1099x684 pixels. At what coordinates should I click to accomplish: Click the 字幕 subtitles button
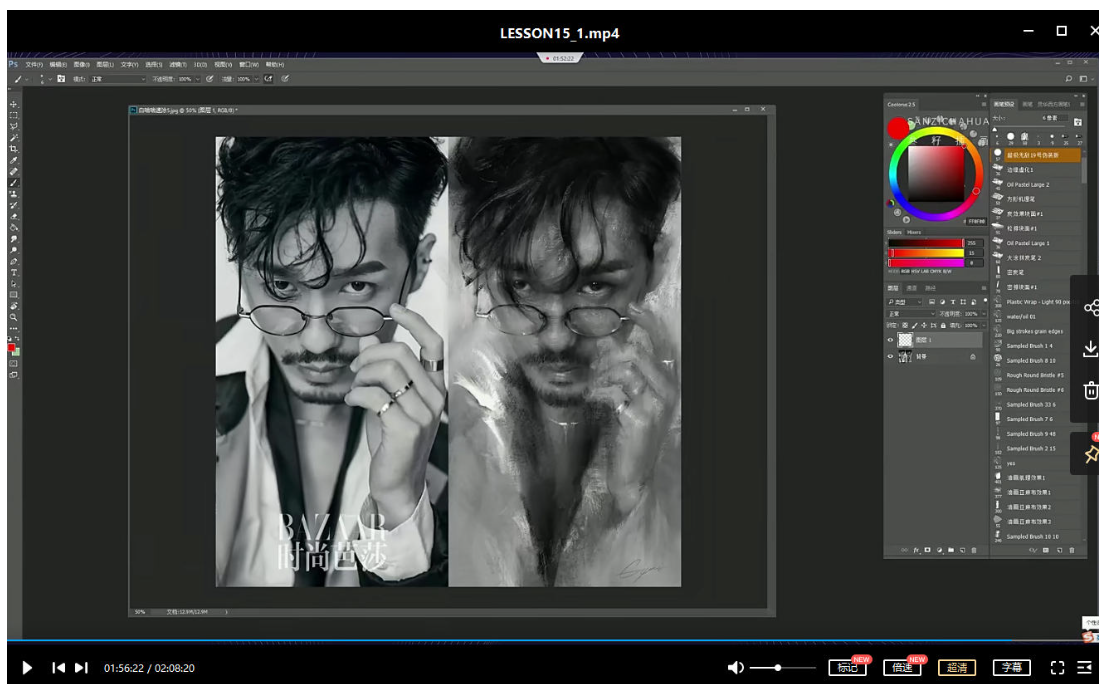(x=1011, y=667)
